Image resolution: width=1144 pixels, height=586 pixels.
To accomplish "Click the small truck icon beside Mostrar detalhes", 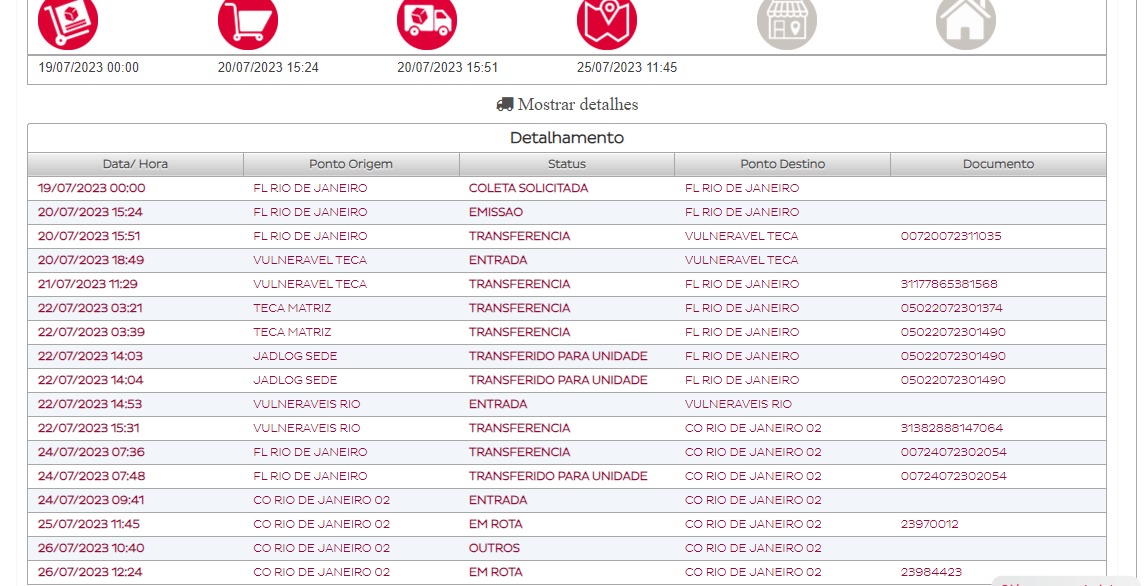I will click(505, 104).
